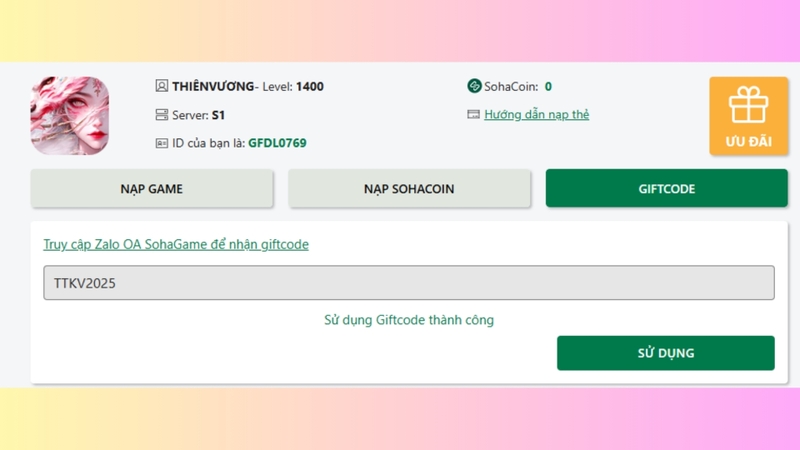Click the game character avatar image
Screen dimensions: 800x450
coord(70,116)
